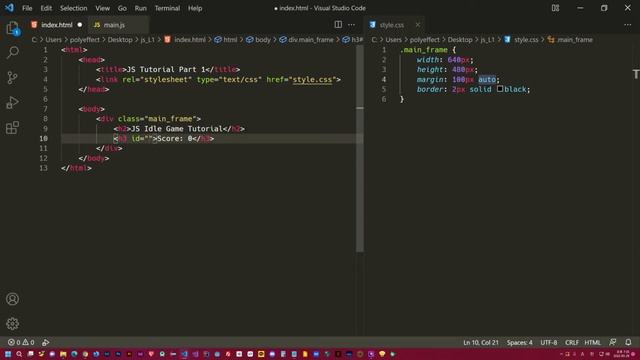Click 'JS Tutorial Part 1' title text
Screen dimensions: 640x360
coord(166,70)
